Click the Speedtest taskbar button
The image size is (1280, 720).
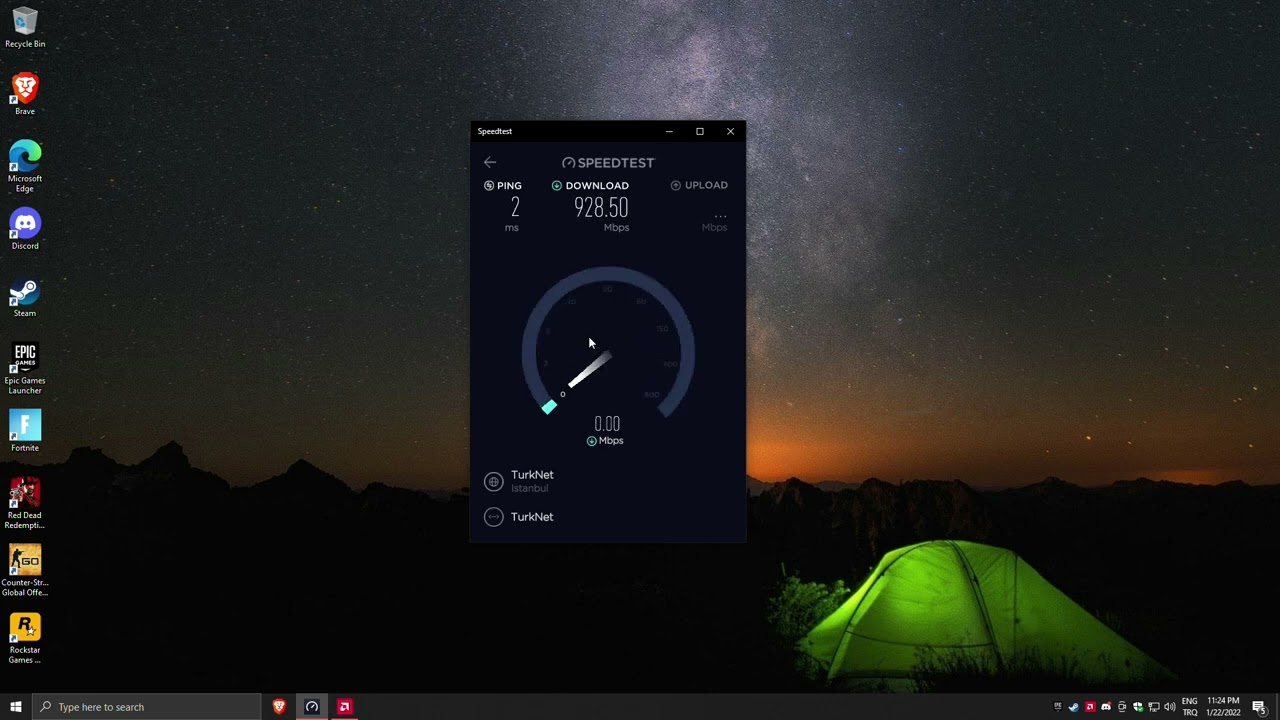312,707
